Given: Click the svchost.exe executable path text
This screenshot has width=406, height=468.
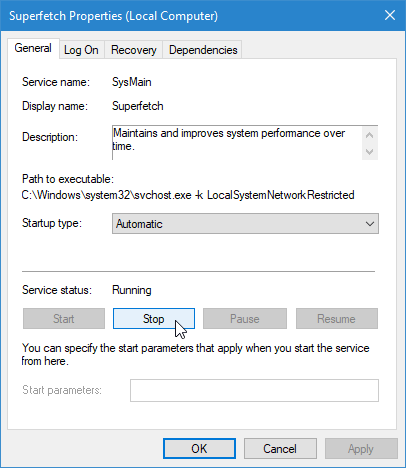Looking at the screenshot, I should (188, 195).
